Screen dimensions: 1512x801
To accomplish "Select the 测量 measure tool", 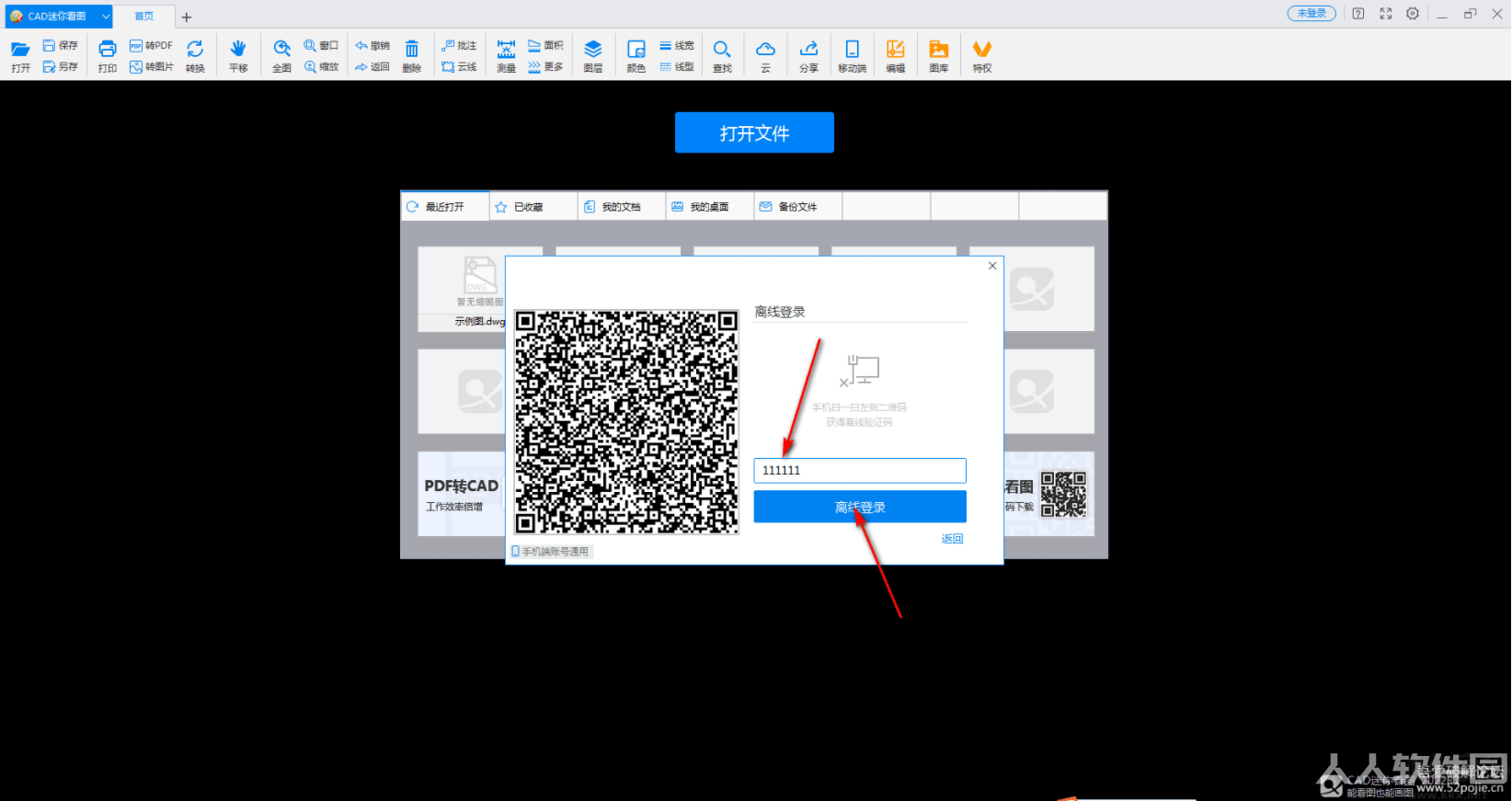I will 507,56.
